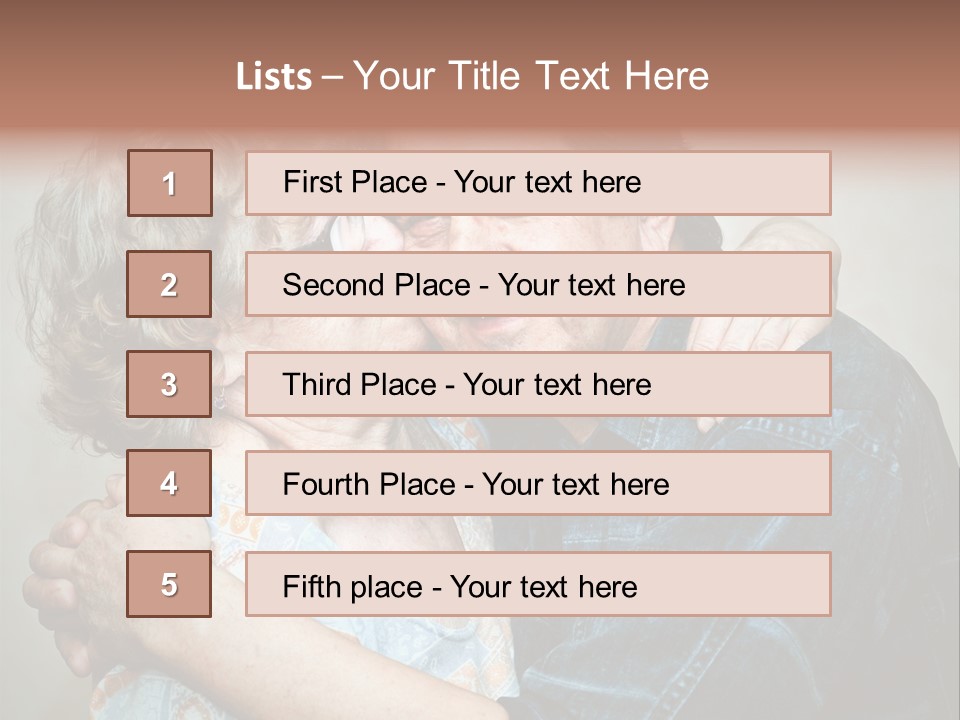This screenshot has width=960, height=720.
Task: Click the Second Place text bar
Action: [x=538, y=284]
